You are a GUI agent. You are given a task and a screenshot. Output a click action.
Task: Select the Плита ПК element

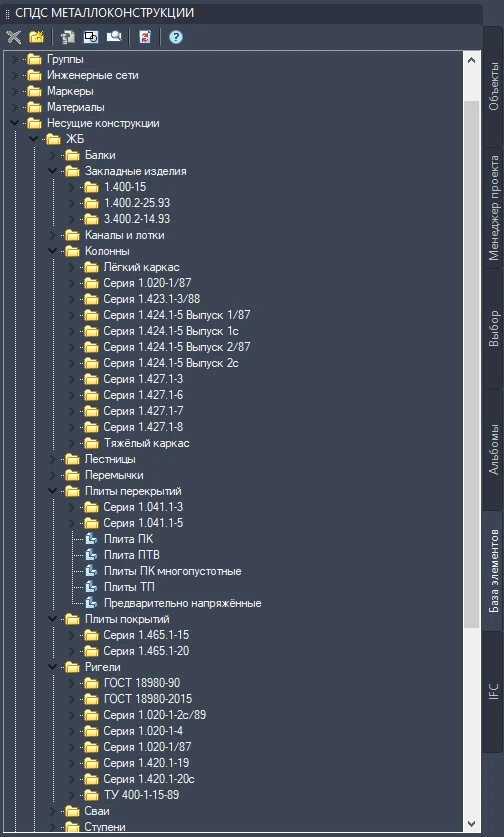pyautogui.click(x=128, y=539)
